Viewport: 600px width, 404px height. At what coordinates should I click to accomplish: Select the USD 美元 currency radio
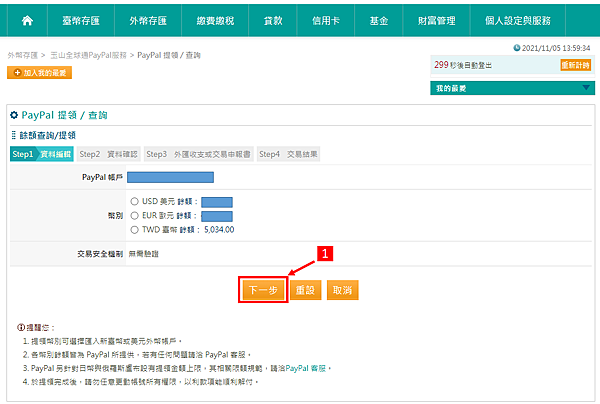(134, 201)
